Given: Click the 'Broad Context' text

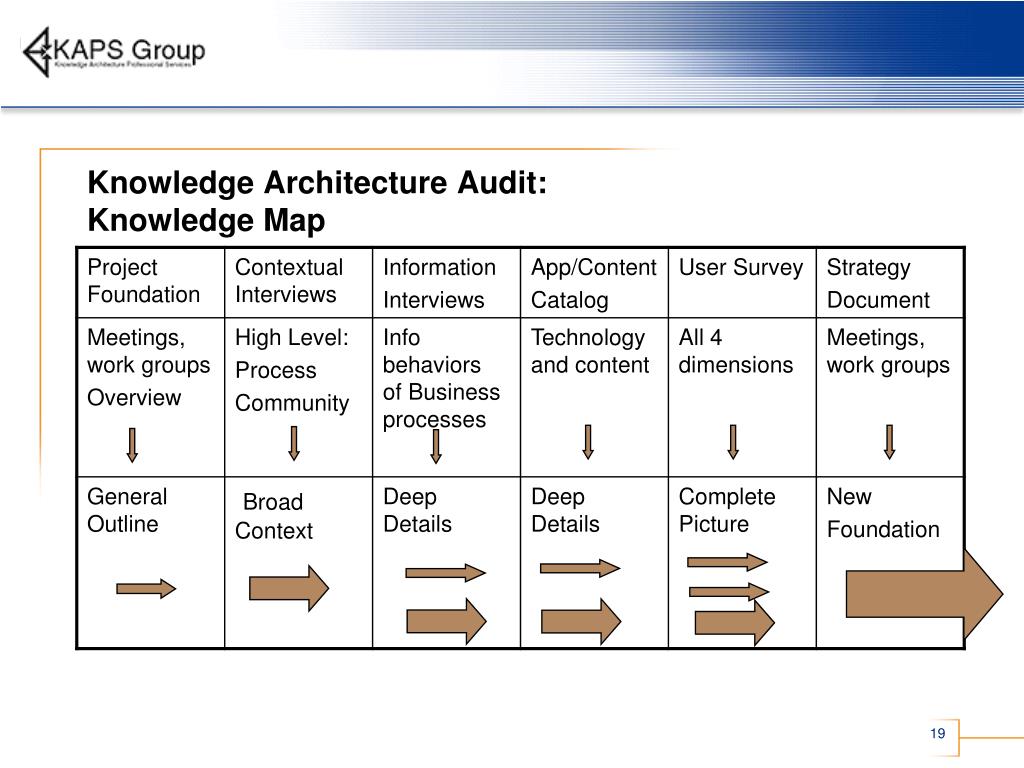Looking at the screenshot, I should (274, 516).
